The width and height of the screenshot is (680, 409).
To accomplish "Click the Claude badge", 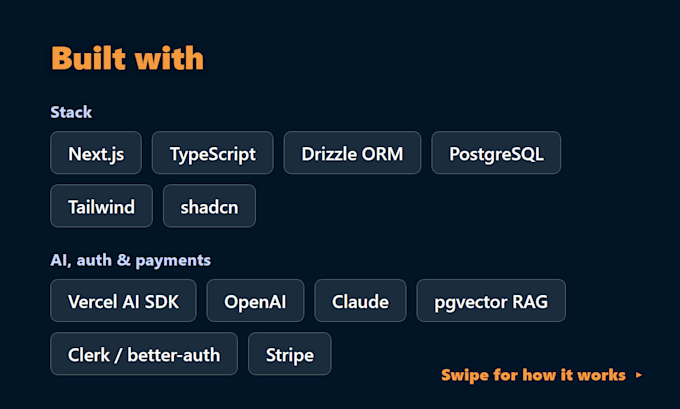I will click(x=360, y=301).
